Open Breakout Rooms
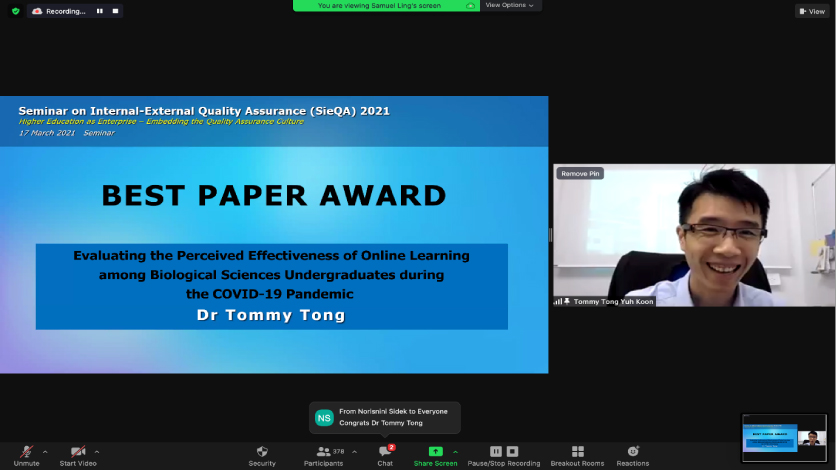836x470 pixels. (577, 456)
